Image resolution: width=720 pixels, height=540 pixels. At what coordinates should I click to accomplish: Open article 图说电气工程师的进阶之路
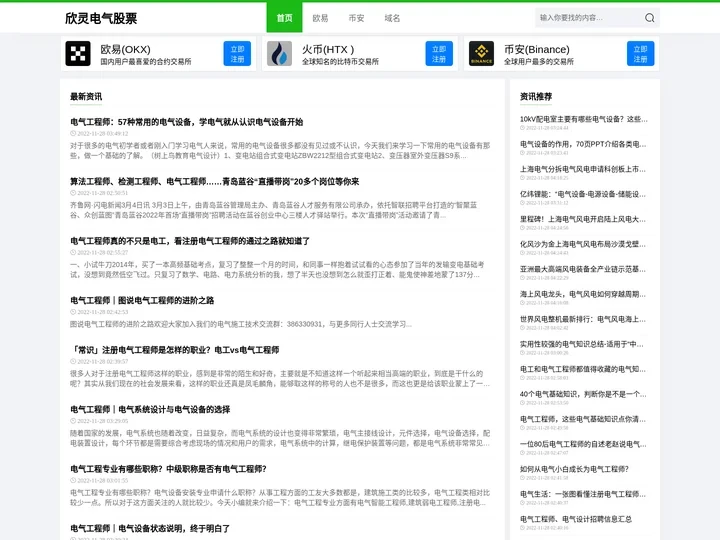(142, 300)
